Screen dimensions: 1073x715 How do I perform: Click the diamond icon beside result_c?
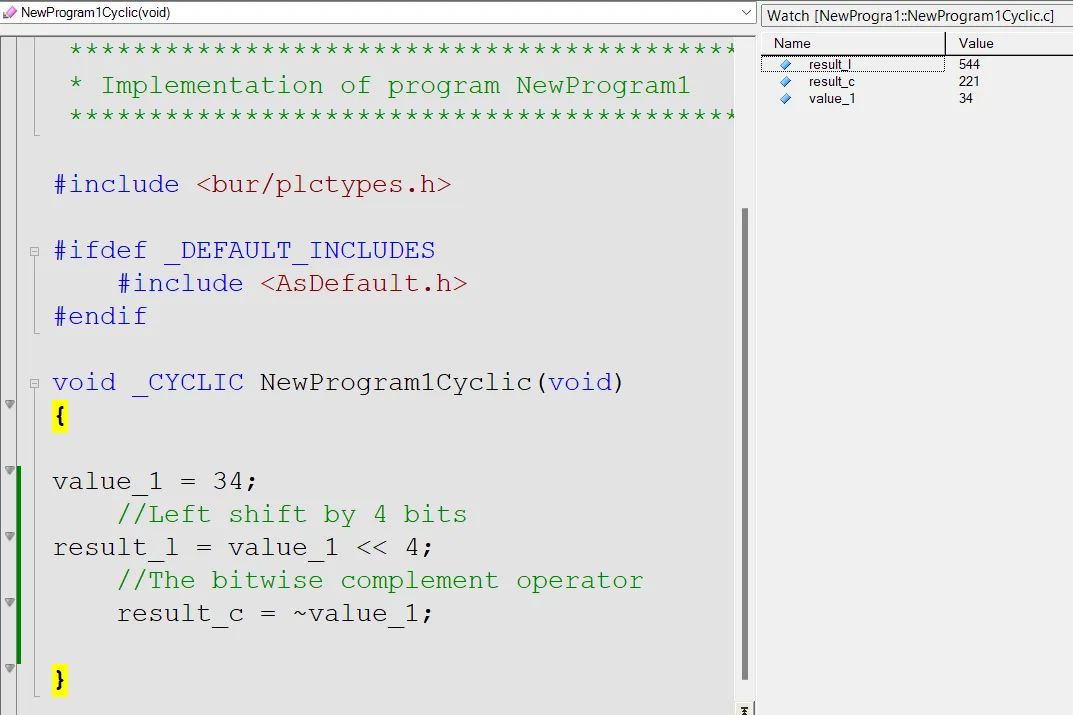point(786,81)
